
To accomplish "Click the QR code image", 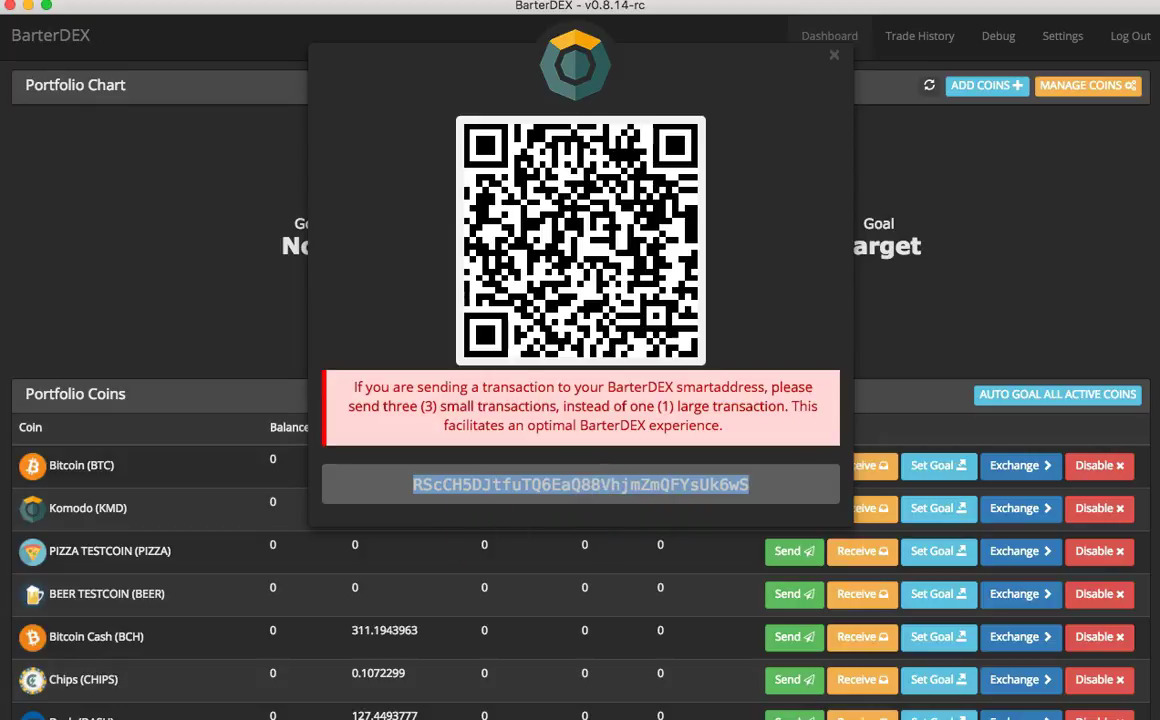I will [581, 240].
